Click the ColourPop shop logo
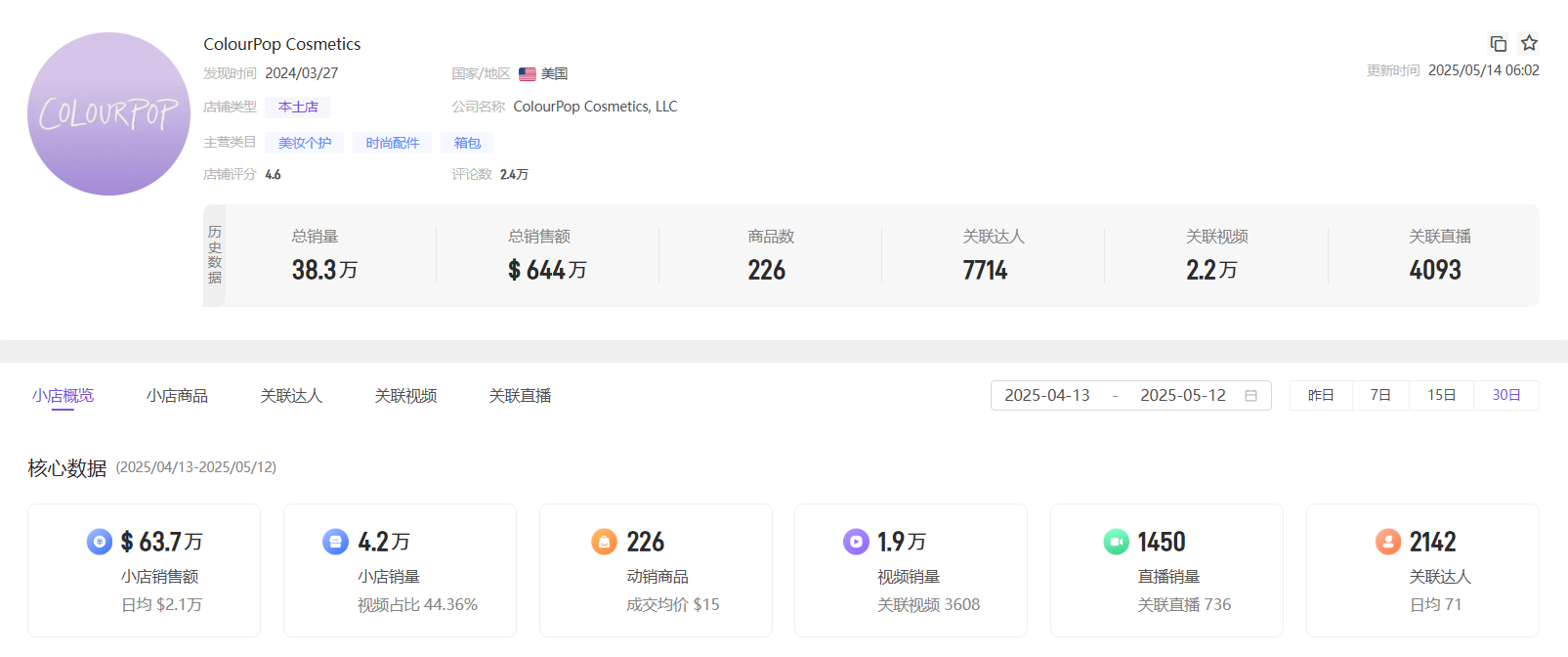 click(108, 113)
